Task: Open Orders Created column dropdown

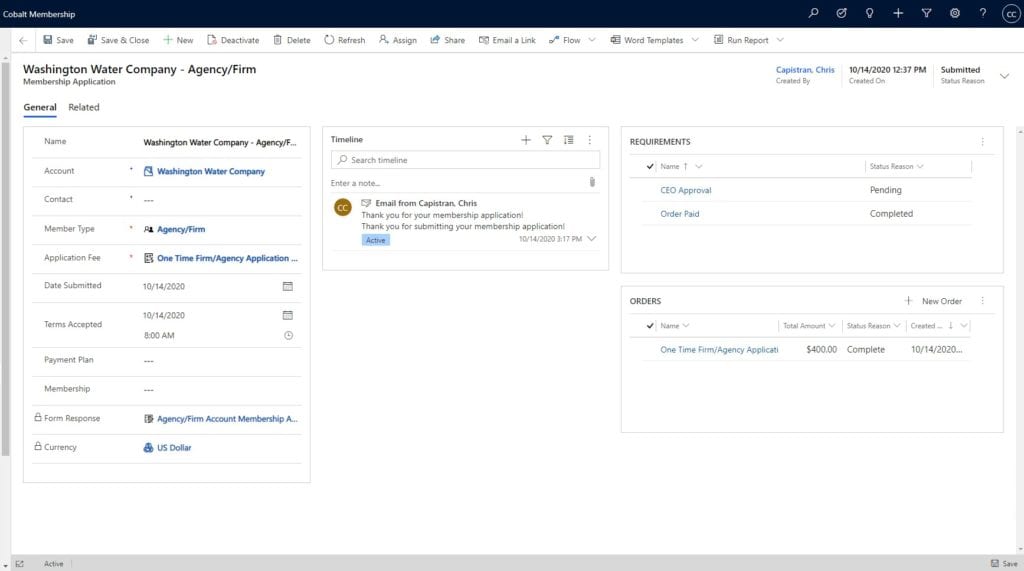Action: 964,326
